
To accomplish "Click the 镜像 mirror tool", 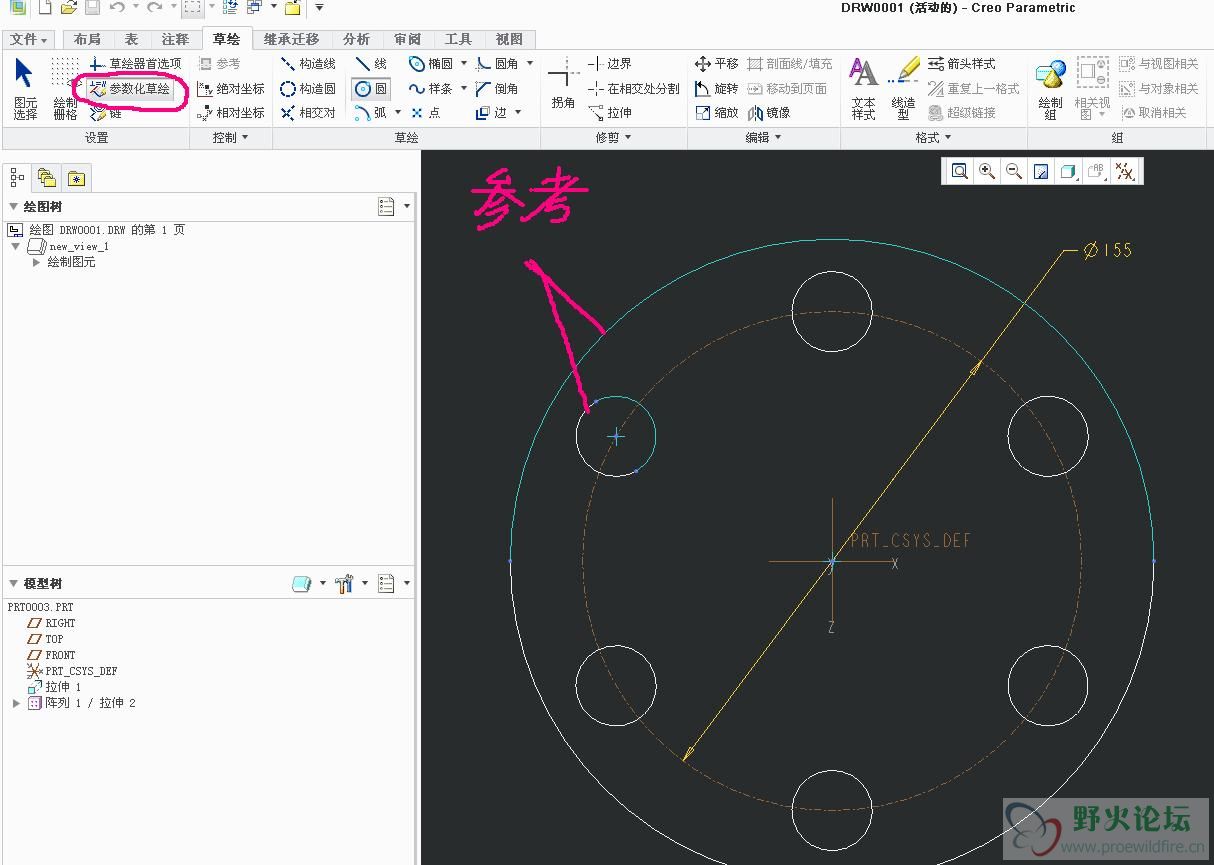I will [769, 113].
